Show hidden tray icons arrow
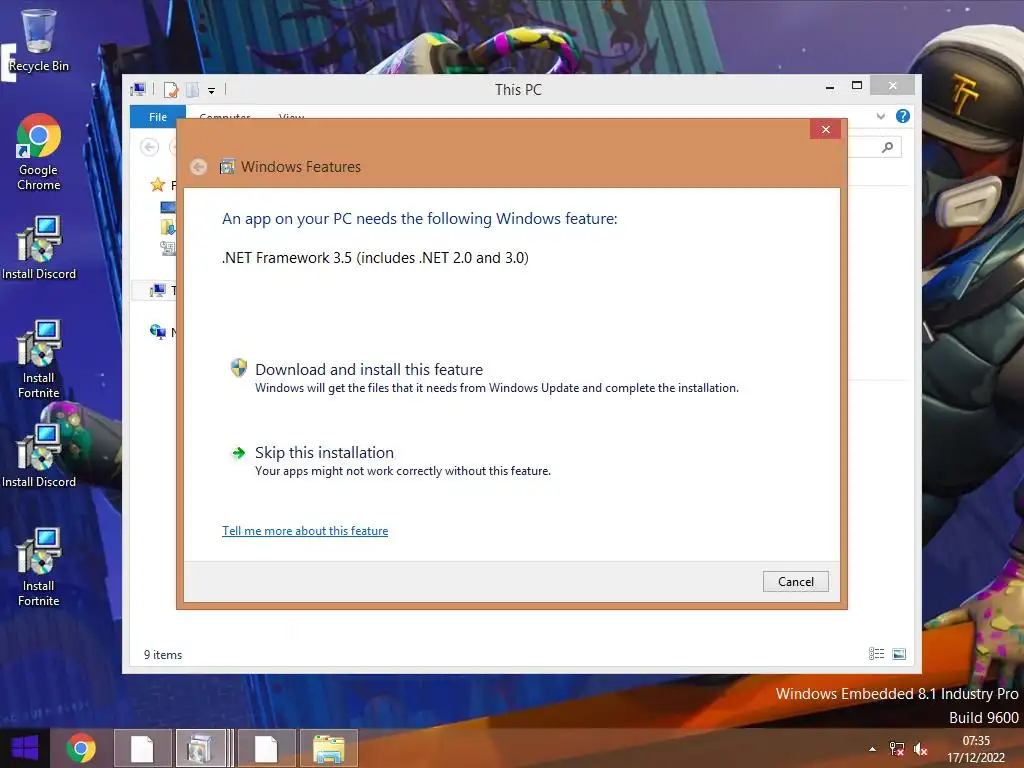Viewport: 1024px width, 768px height. coord(872,749)
